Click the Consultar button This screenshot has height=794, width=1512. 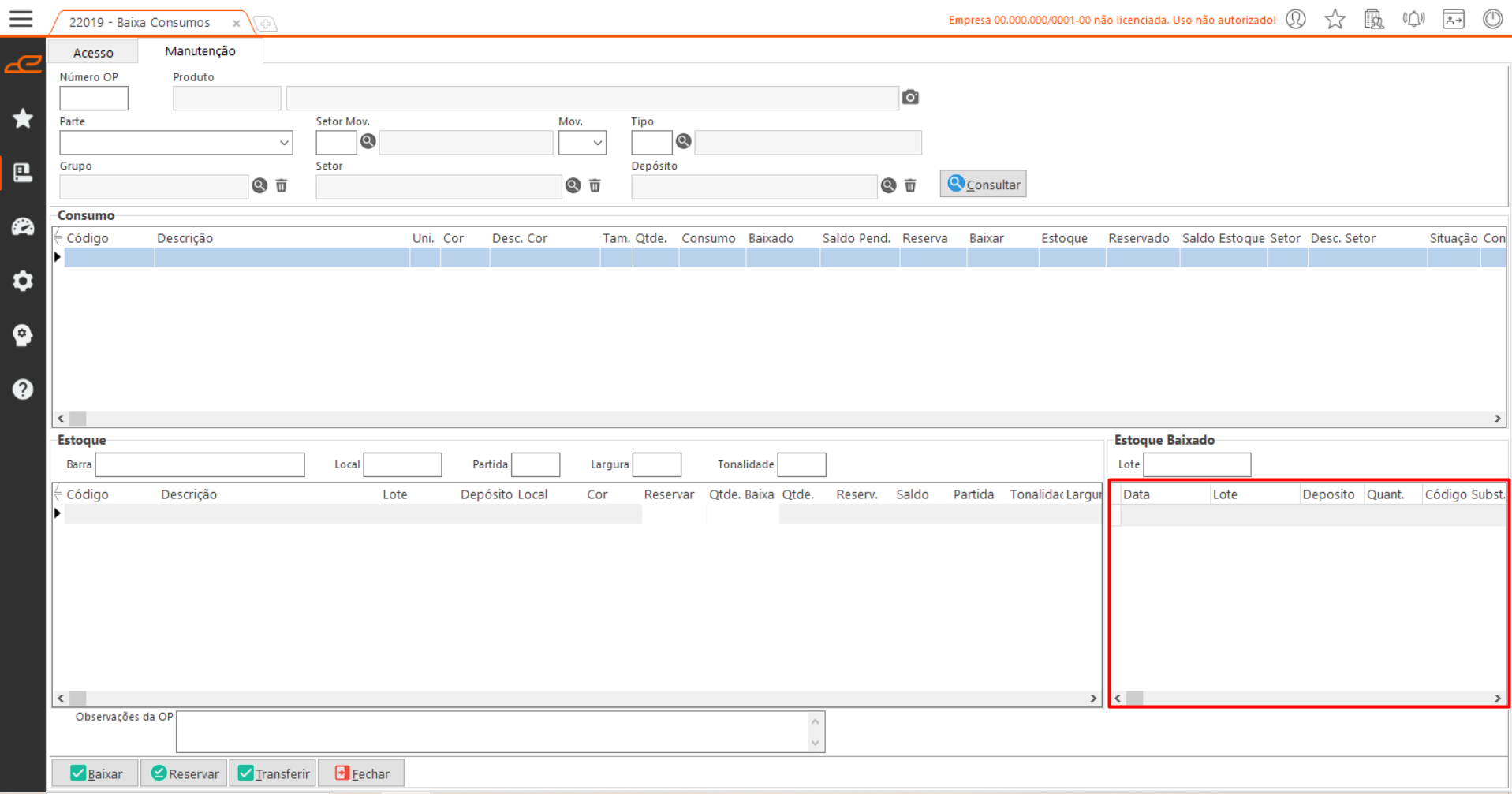pos(983,185)
